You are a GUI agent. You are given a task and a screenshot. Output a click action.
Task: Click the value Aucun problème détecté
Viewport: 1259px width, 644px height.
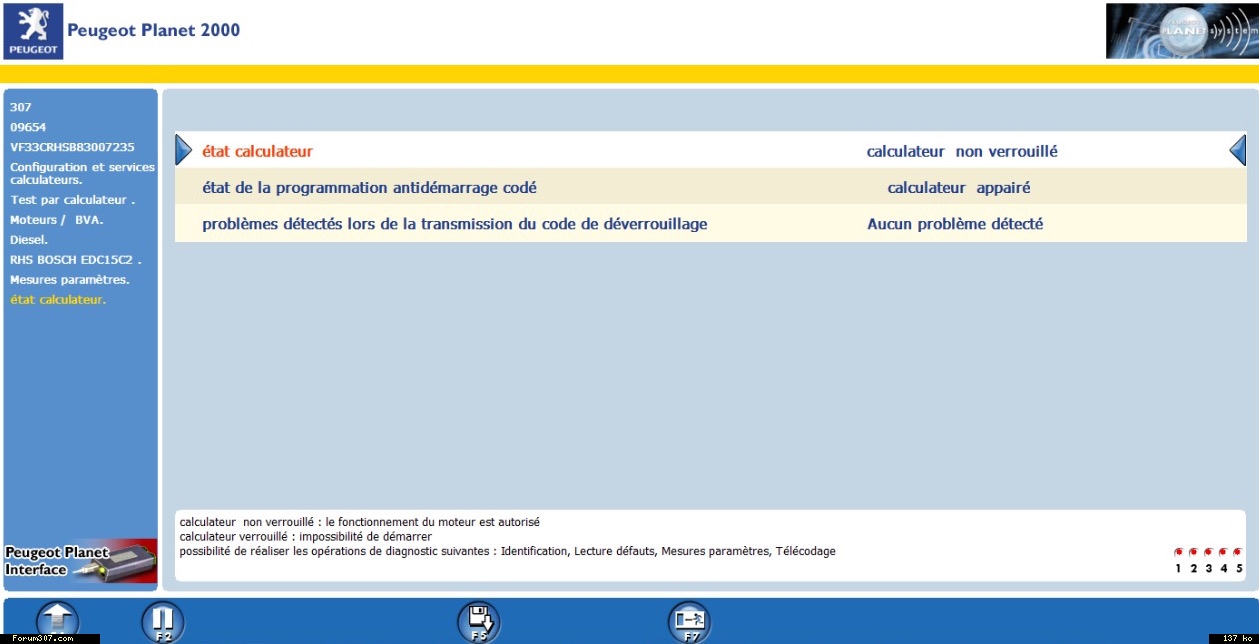[955, 223]
